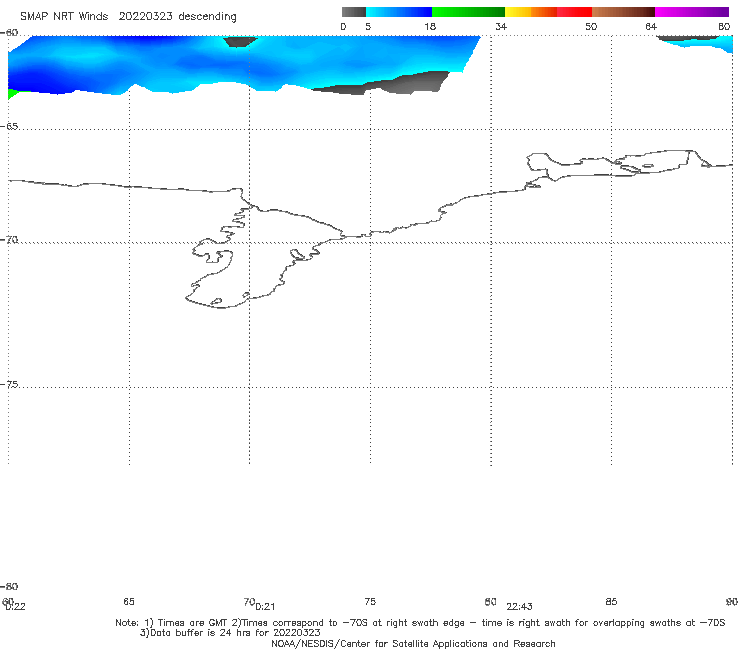Image resolution: width=740 pixels, height=650 pixels.
Task: Click the color bar label '18'
Action: click(430, 26)
